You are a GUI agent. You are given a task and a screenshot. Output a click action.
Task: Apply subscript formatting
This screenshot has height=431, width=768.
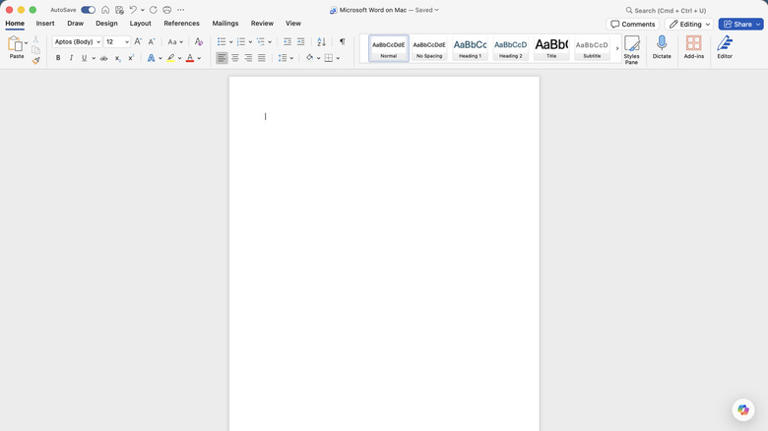[x=118, y=58]
